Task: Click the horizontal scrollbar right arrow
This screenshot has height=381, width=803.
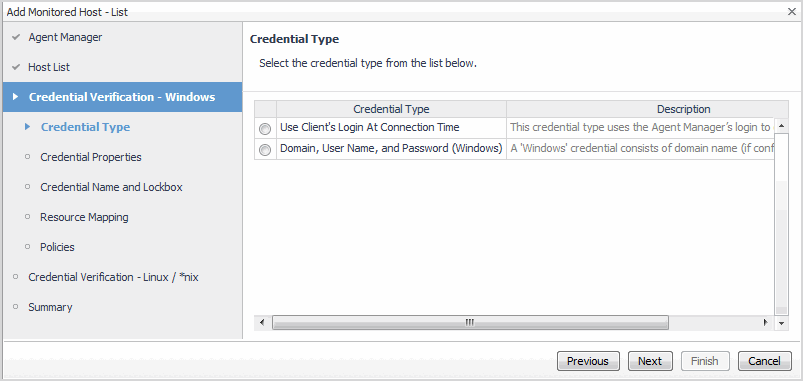Action: [766, 323]
